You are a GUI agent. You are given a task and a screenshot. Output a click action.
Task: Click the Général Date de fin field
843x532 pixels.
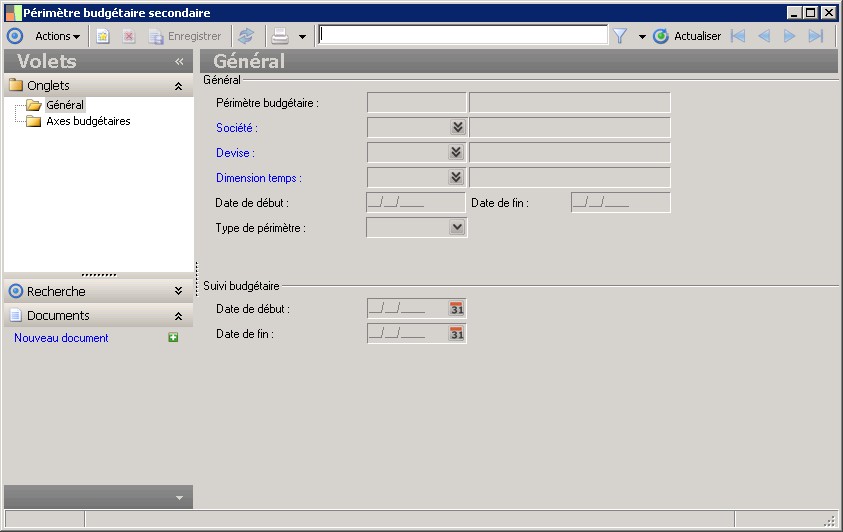tap(620, 203)
